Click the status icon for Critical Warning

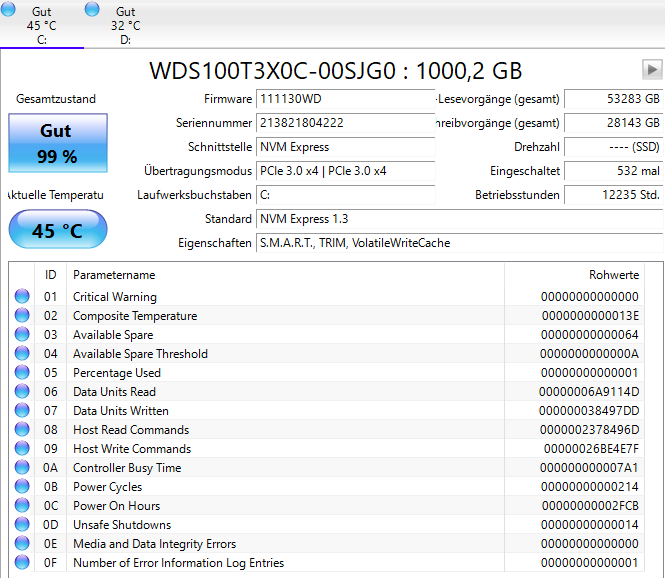coord(22,296)
